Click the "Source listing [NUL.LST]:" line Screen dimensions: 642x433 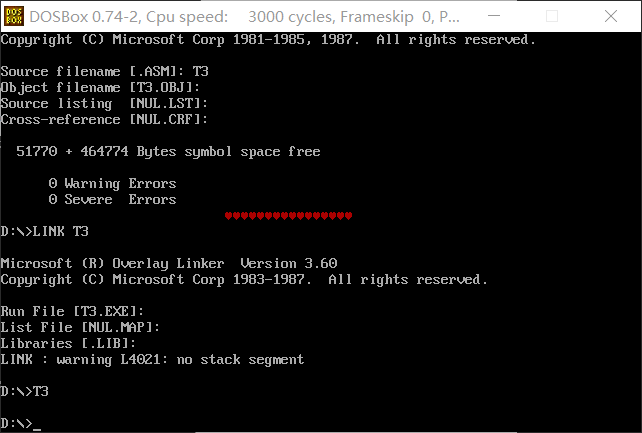point(104,104)
